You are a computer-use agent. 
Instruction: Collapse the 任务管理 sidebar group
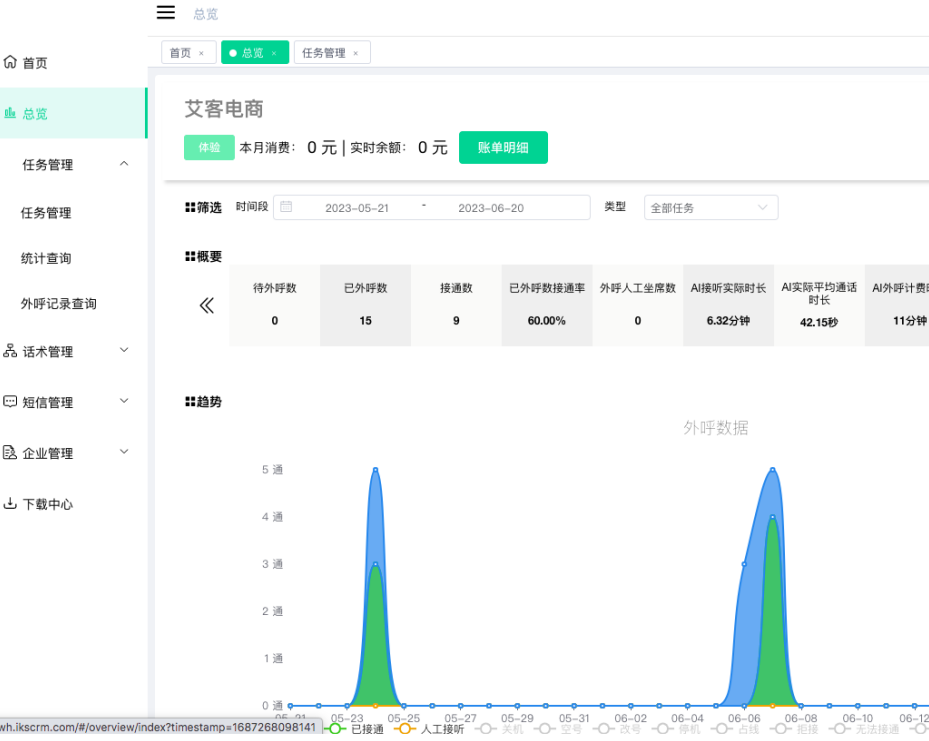click(x=124, y=164)
